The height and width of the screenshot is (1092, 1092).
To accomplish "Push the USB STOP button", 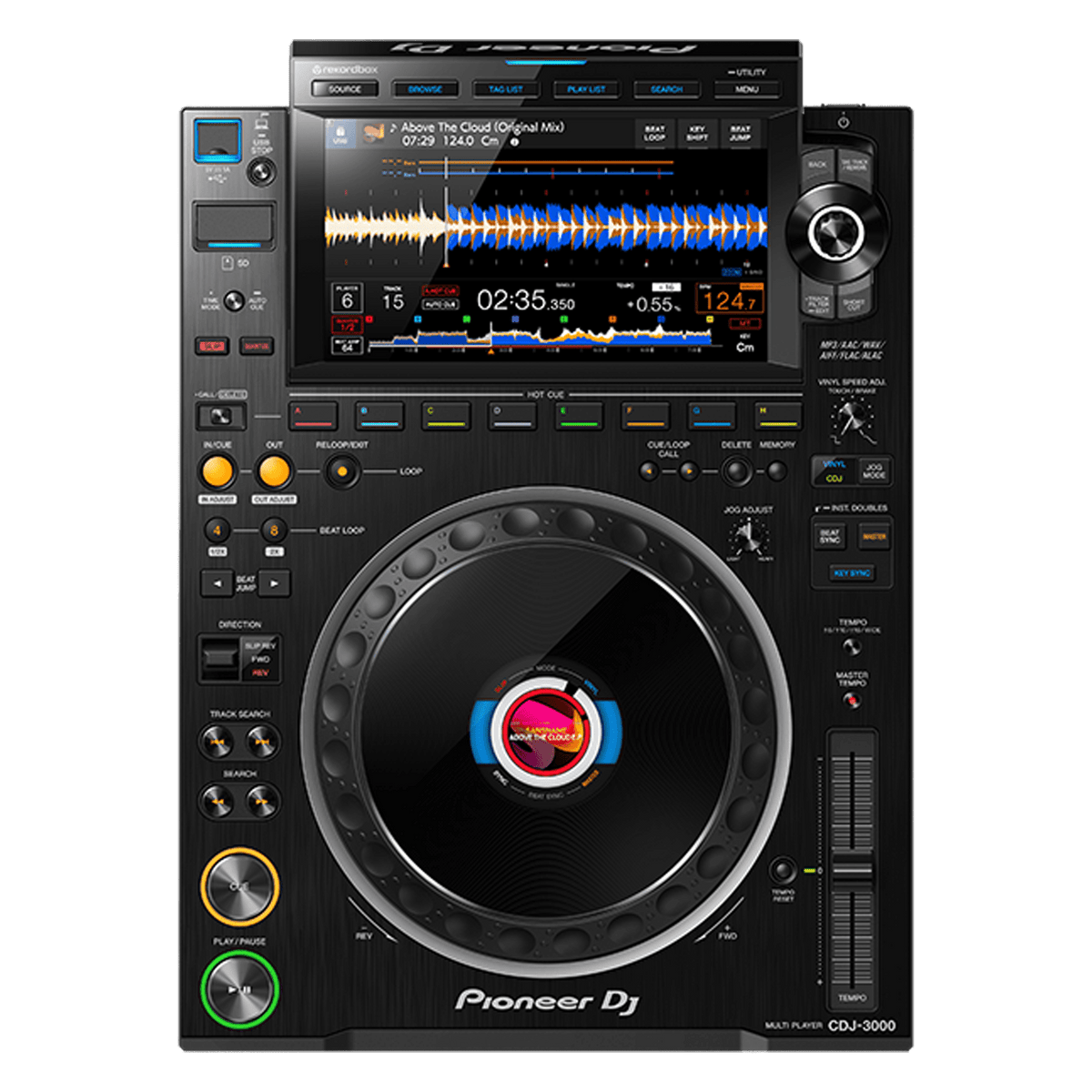I will (262, 171).
